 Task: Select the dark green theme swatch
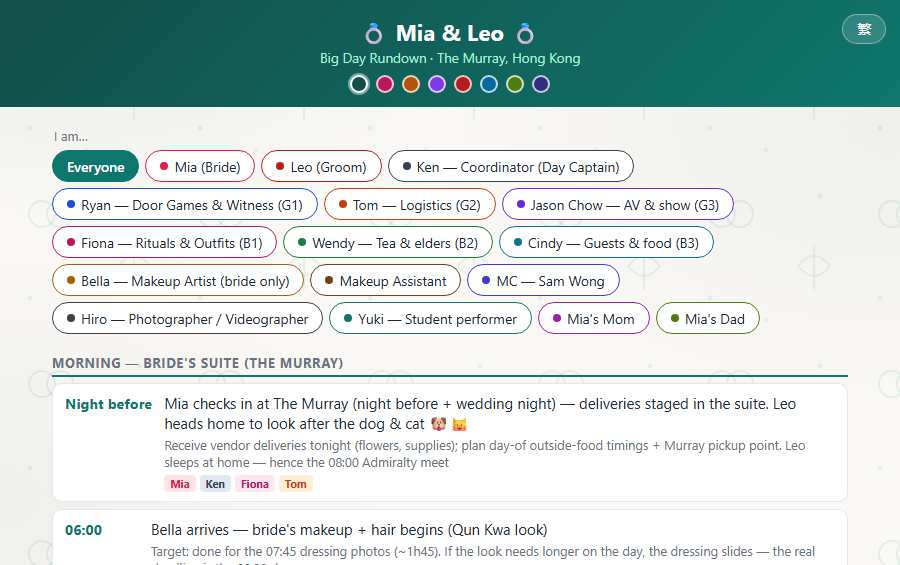[x=359, y=84]
